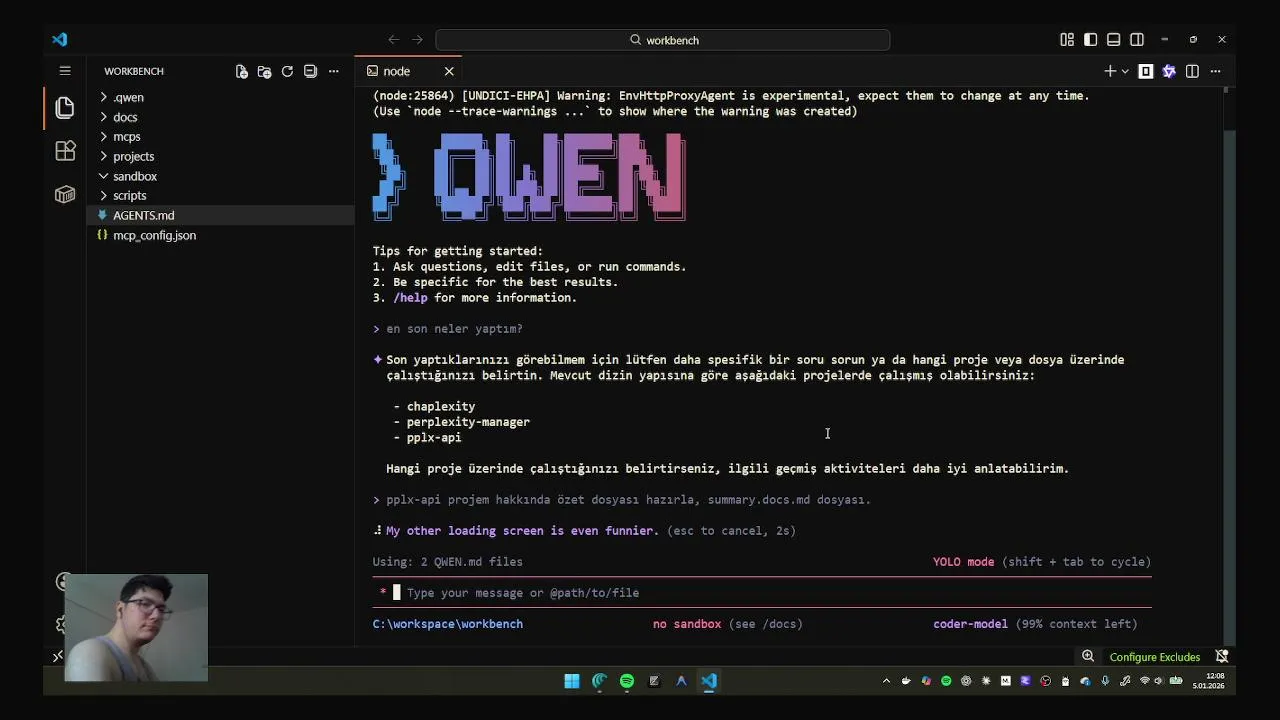The height and width of the screenshot is (720, 1280).
Task: Expand the projects folder
Action: [x=133, y=156]
